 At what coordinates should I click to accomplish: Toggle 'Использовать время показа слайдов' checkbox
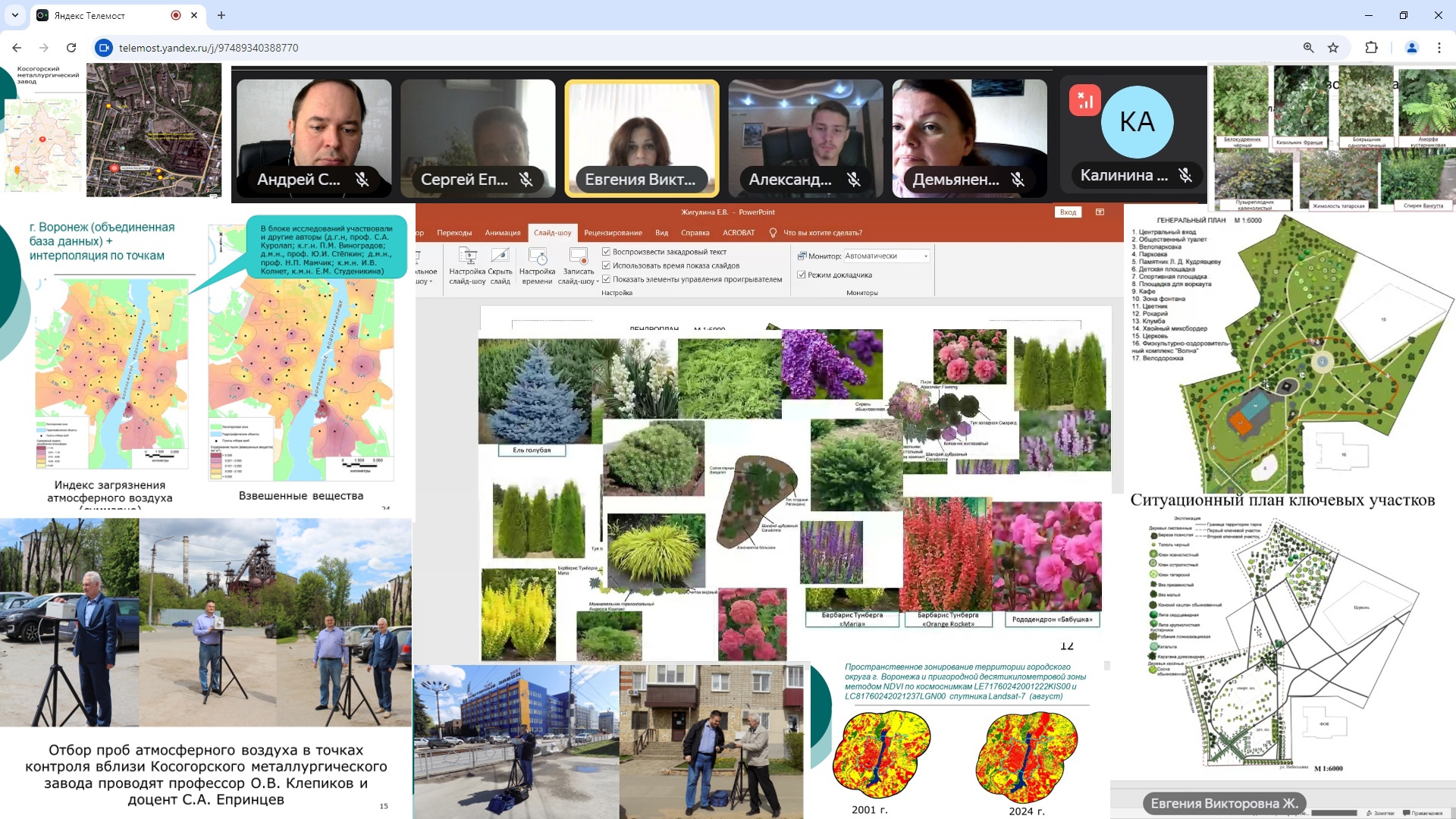(606, 265)
